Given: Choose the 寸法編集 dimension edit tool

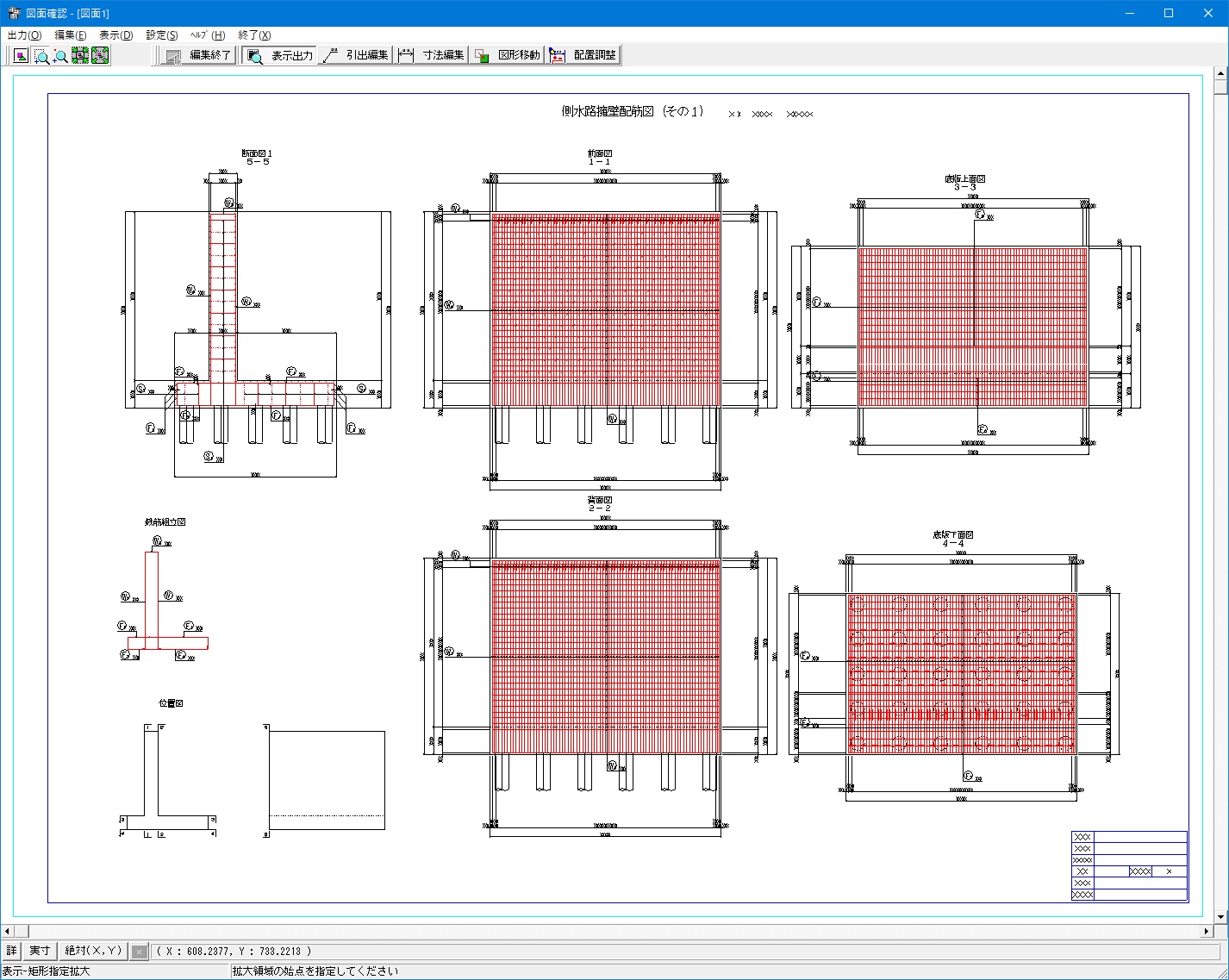Looking at the screenshot, I should 432,56.
